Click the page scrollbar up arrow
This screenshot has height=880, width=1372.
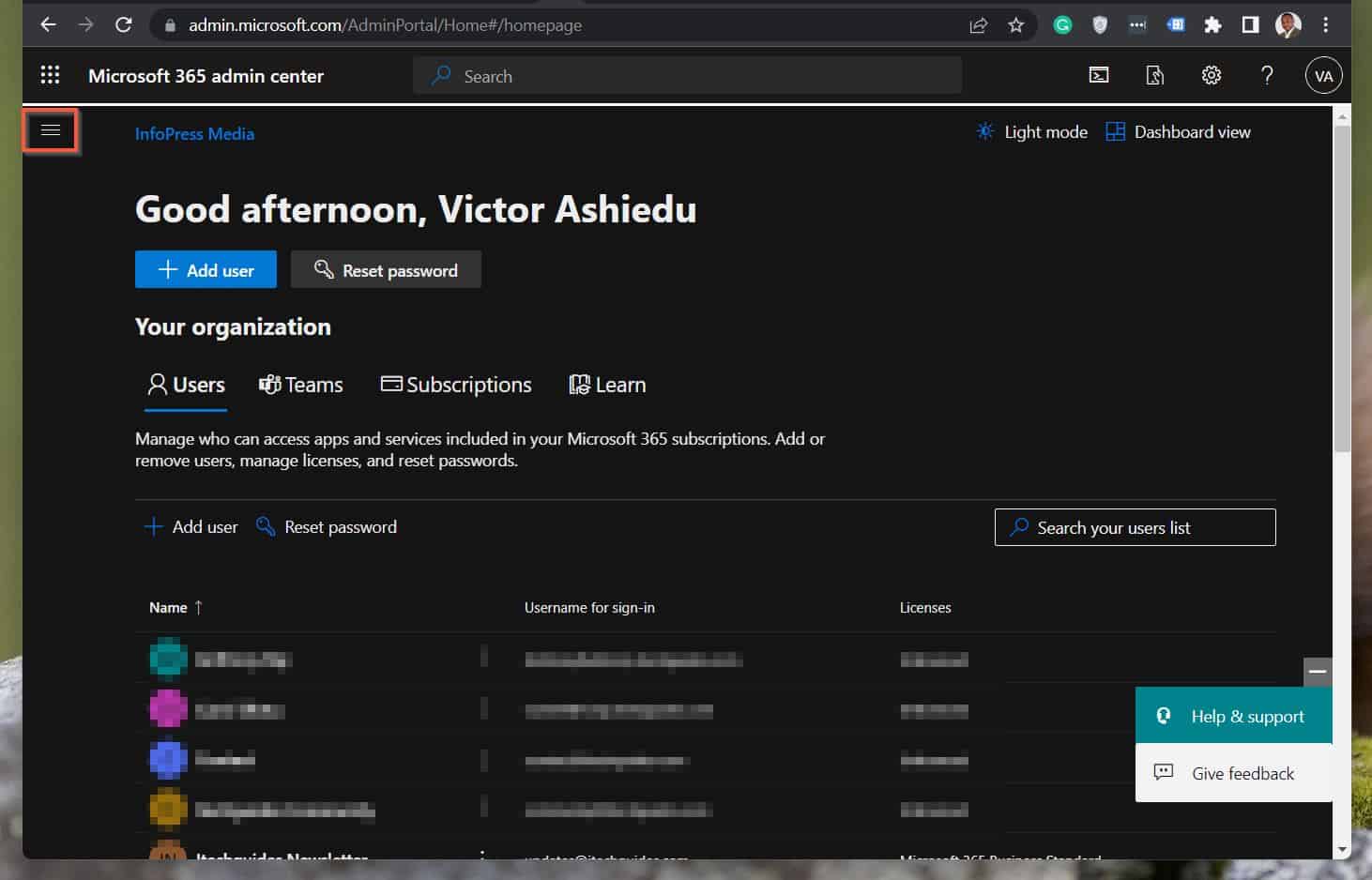[1342, 116]
